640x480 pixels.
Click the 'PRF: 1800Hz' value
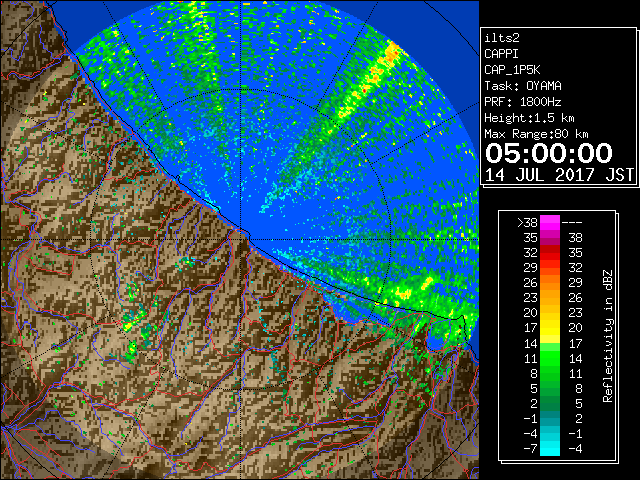(523, 102)
